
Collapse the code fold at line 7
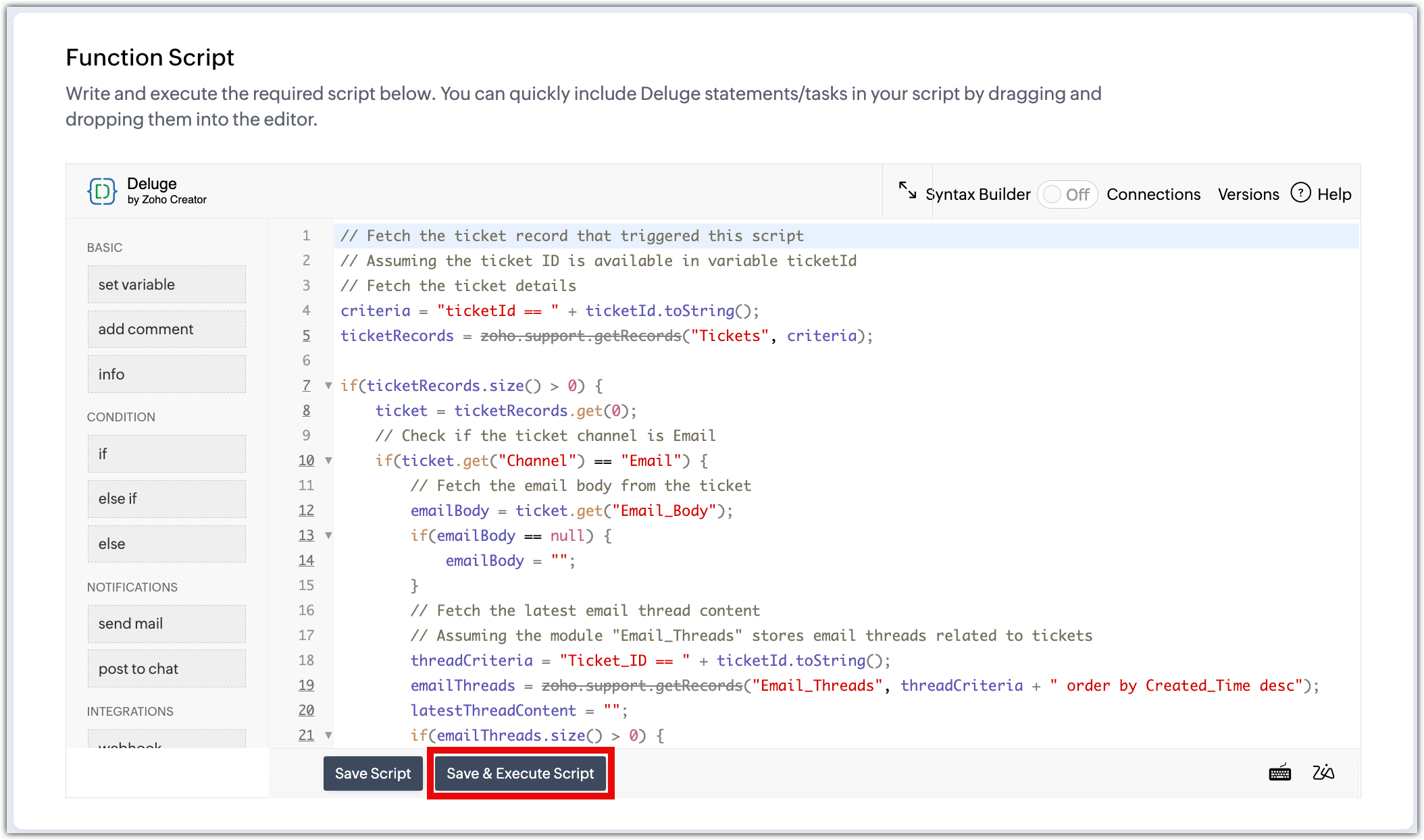point(328,386)
